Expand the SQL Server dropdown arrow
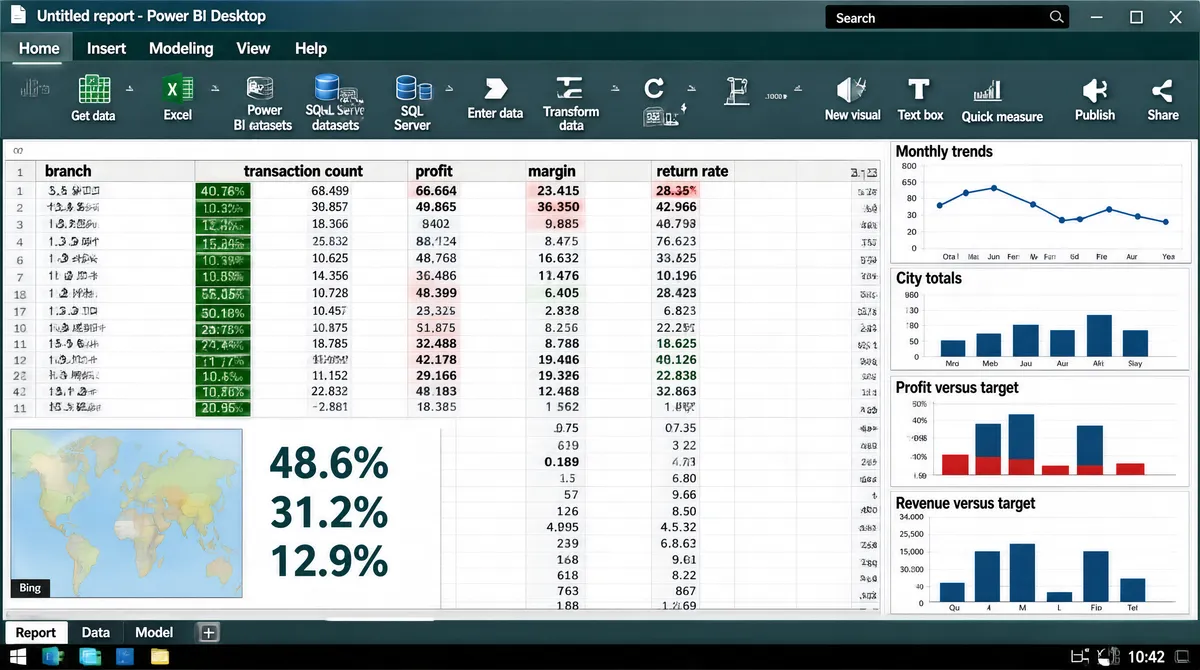The image size is (1200, 670). coord(447,90)
